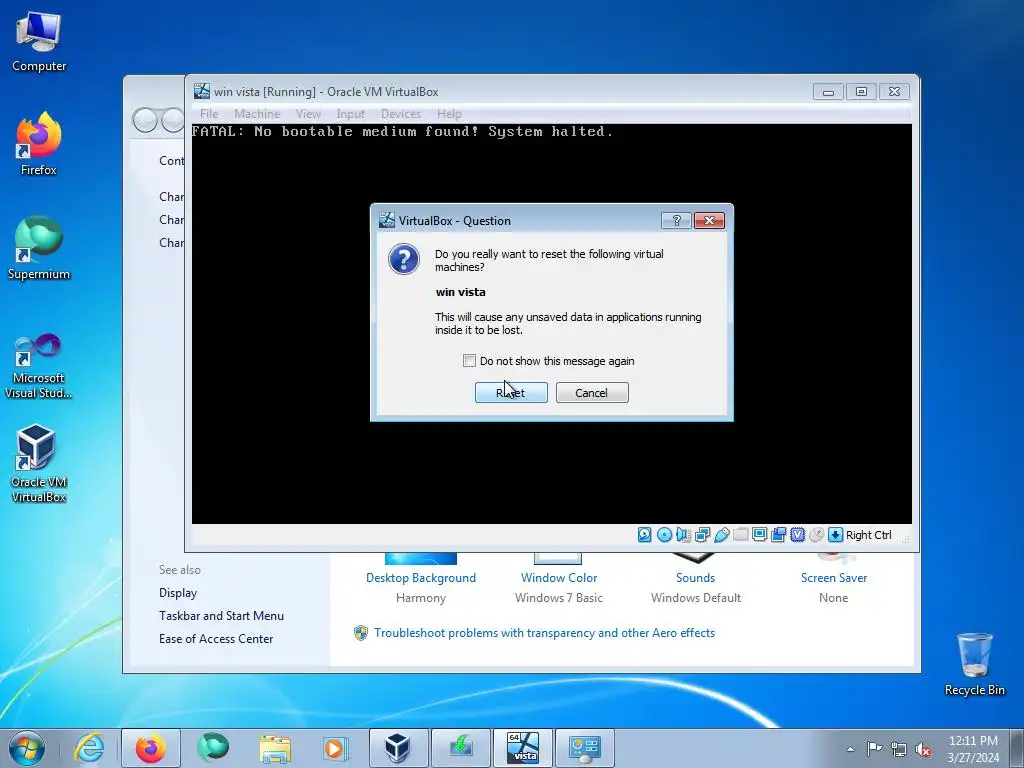Open the Devices menu
The width and height of the screenshot is (1024, 768).
point(400,114)
